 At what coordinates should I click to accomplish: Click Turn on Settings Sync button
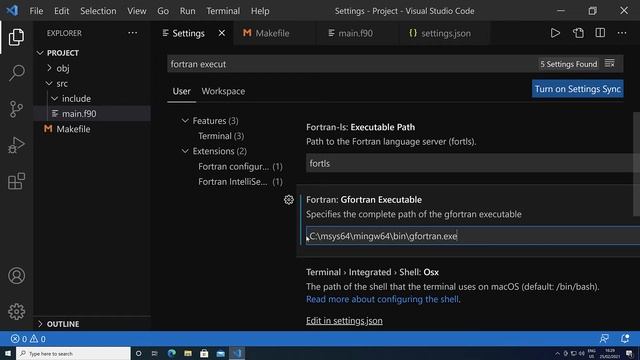point(578,89)
